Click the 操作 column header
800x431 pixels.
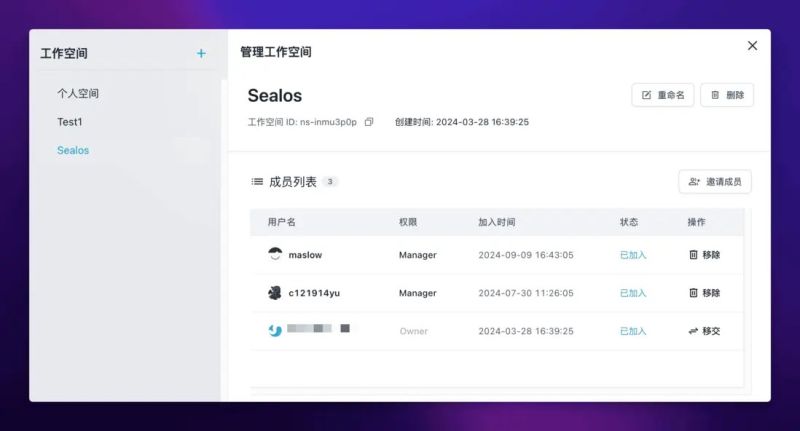pos(696,222)
